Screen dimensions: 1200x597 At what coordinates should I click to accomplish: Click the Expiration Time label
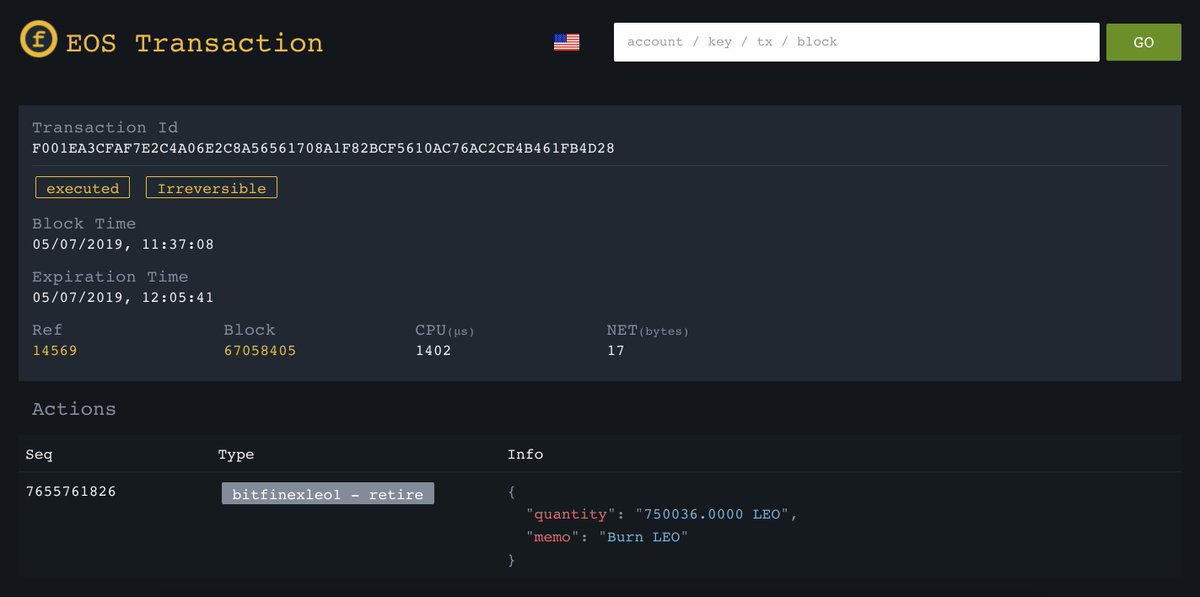pos(110,276)
